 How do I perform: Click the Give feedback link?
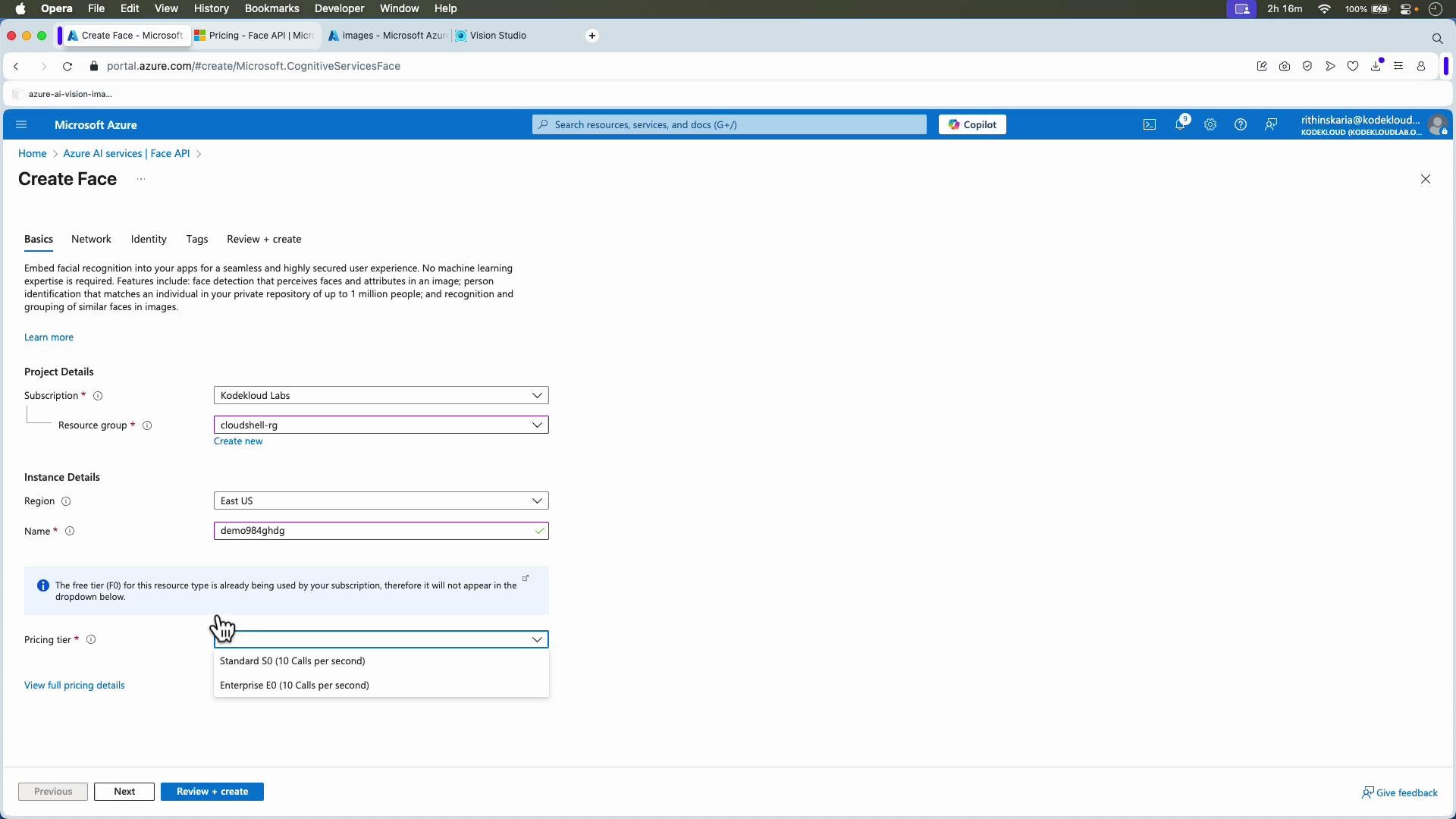point(1400,793)
